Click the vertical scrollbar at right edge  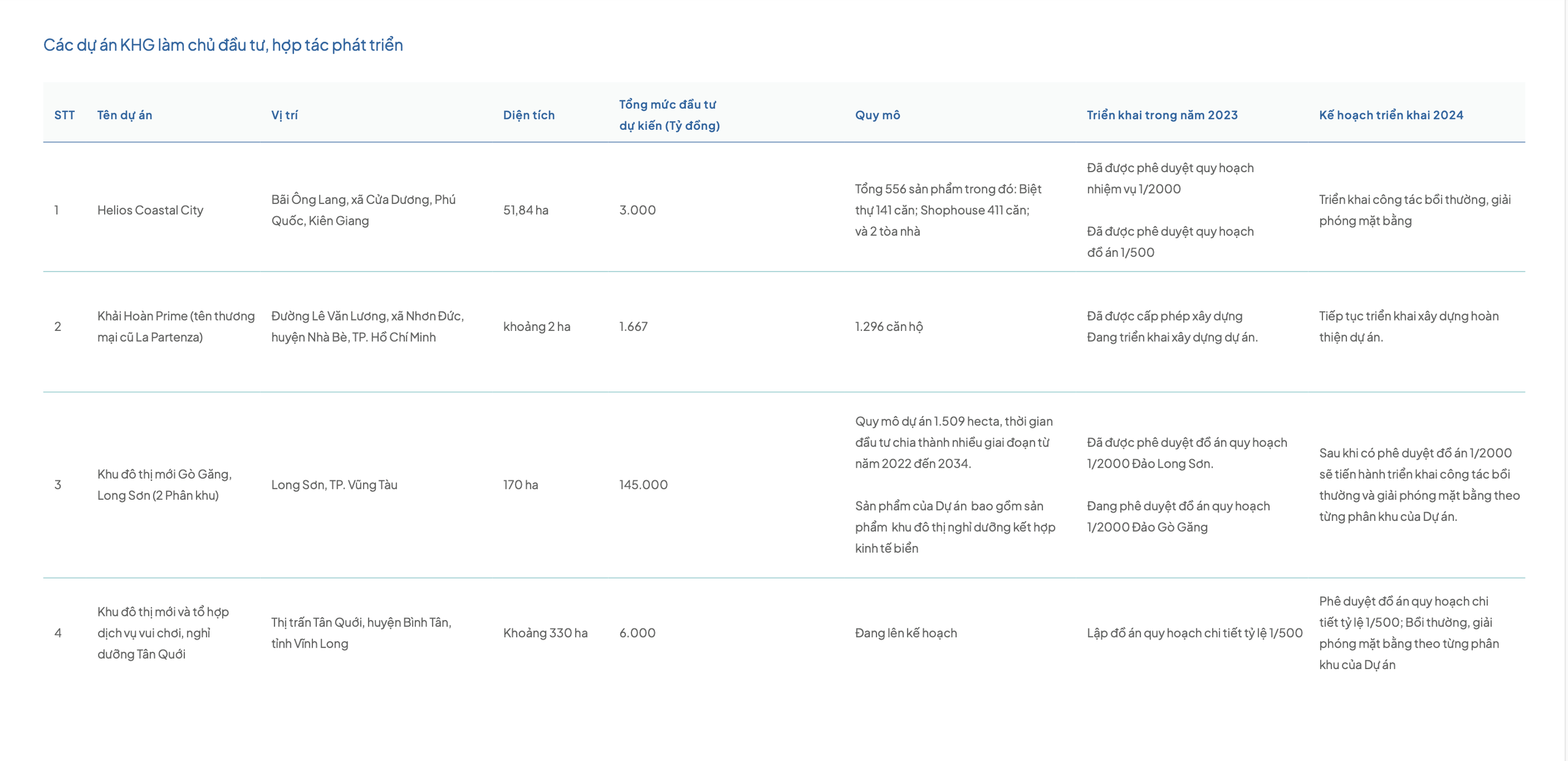1565,380
